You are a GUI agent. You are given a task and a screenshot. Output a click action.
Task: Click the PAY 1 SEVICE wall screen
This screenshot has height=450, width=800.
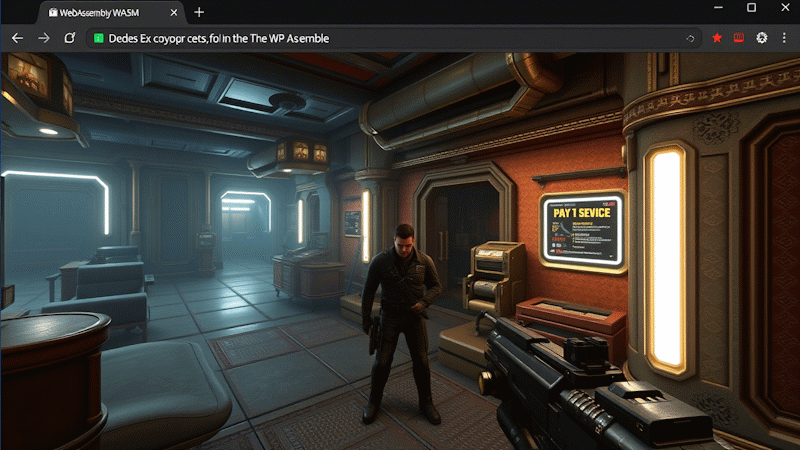point(583,231)
